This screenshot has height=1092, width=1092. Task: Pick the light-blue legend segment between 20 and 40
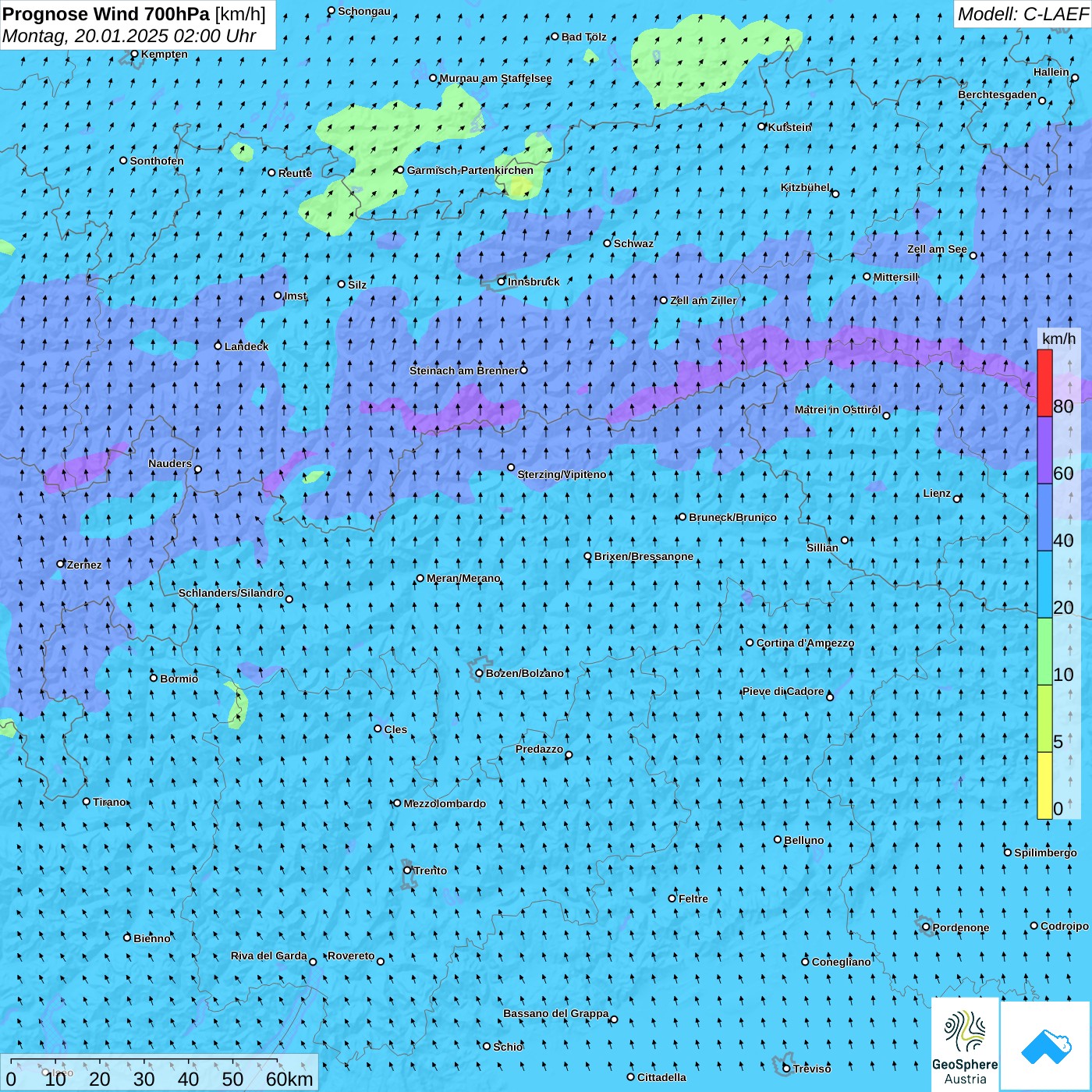[x=1044, y=585]
